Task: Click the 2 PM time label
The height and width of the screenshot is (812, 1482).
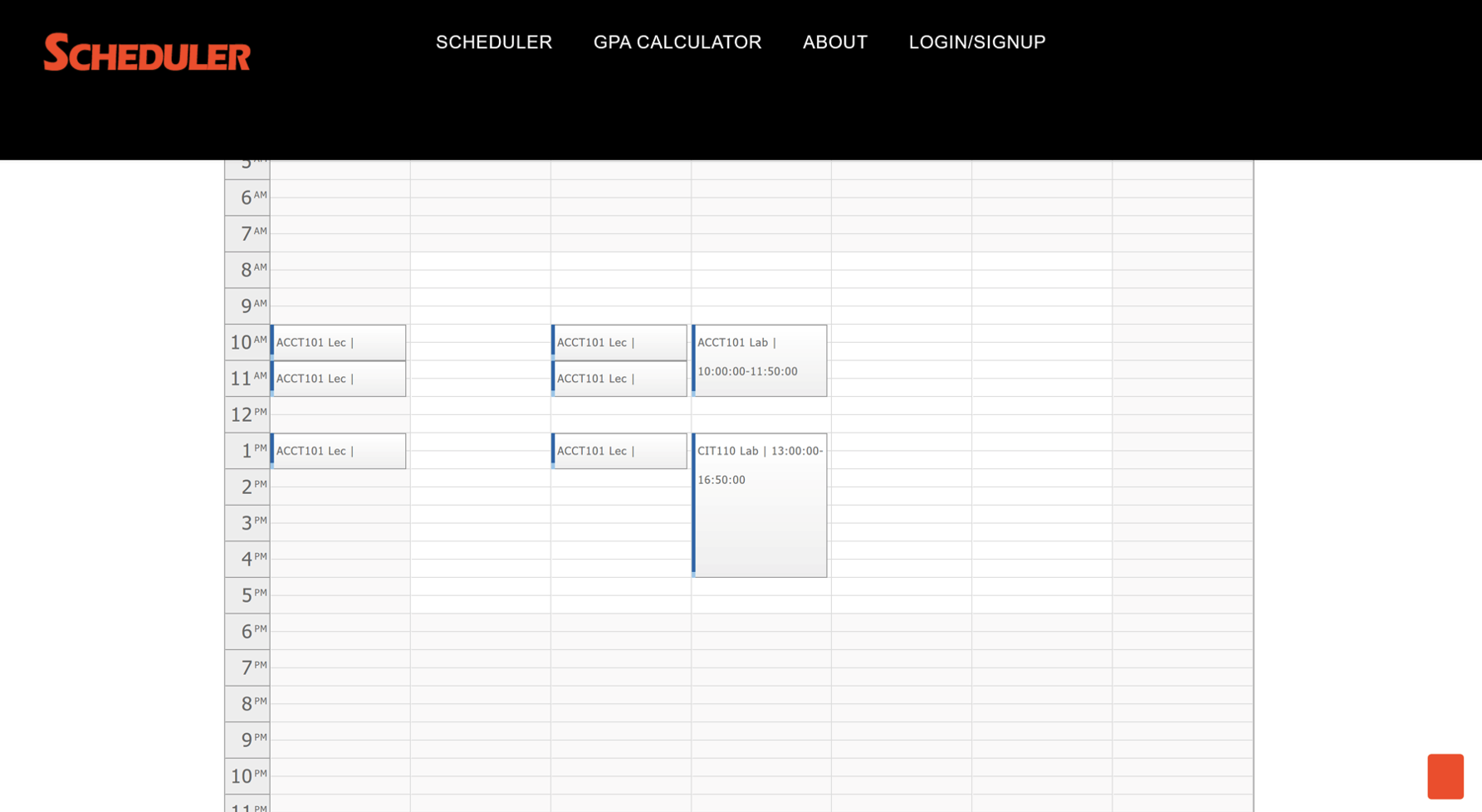Action: [x=247, y=487]
